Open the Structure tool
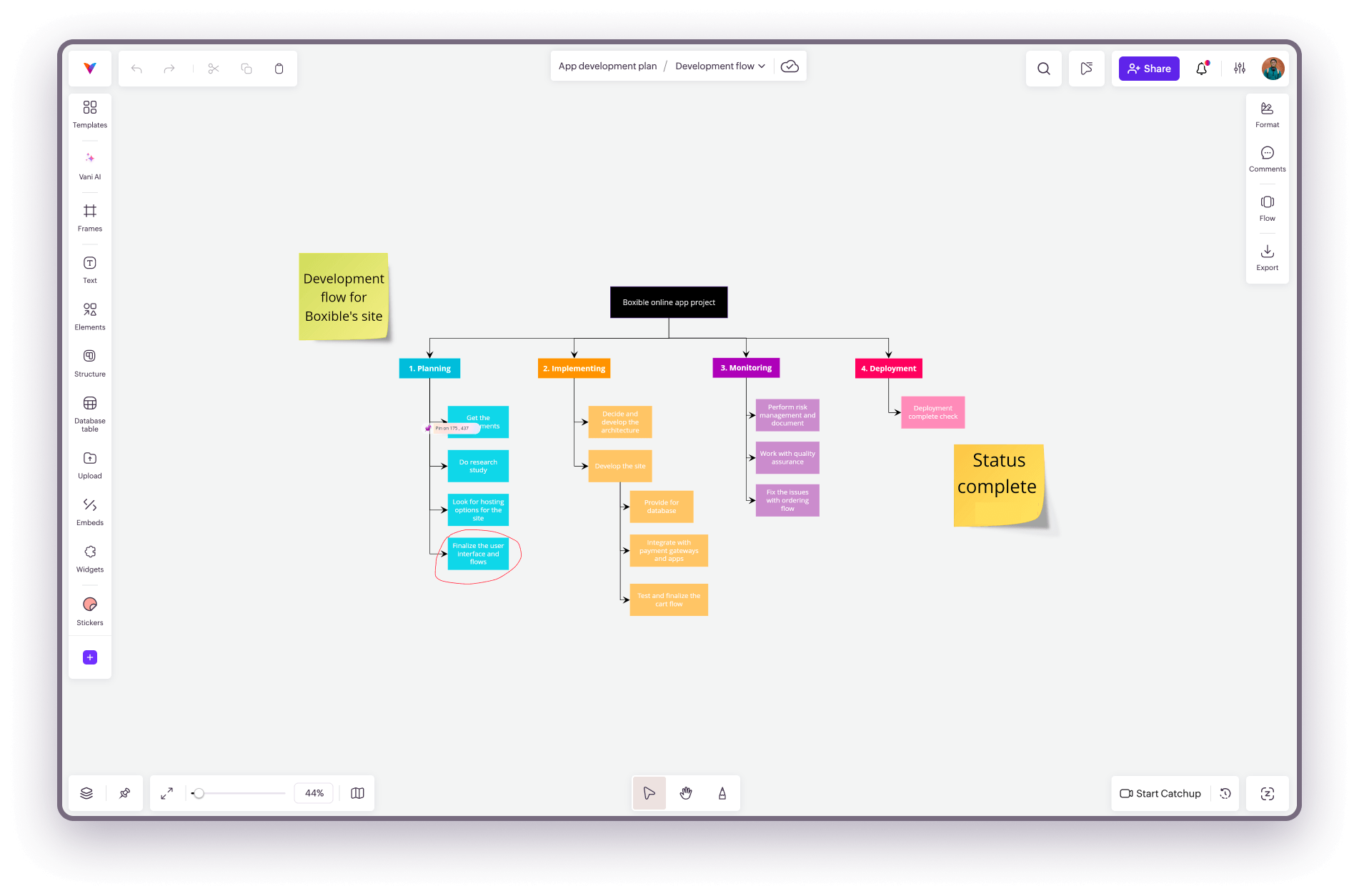The width and height of the screenshot is (1359, 896). (x=90, y=363)
